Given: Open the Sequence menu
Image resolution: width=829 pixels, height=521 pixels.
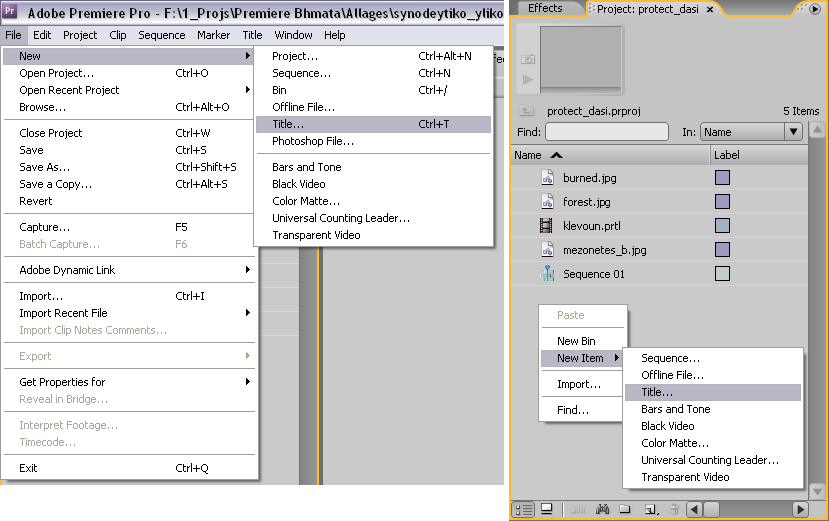Looking at the screenshot, I should point(162,35).
